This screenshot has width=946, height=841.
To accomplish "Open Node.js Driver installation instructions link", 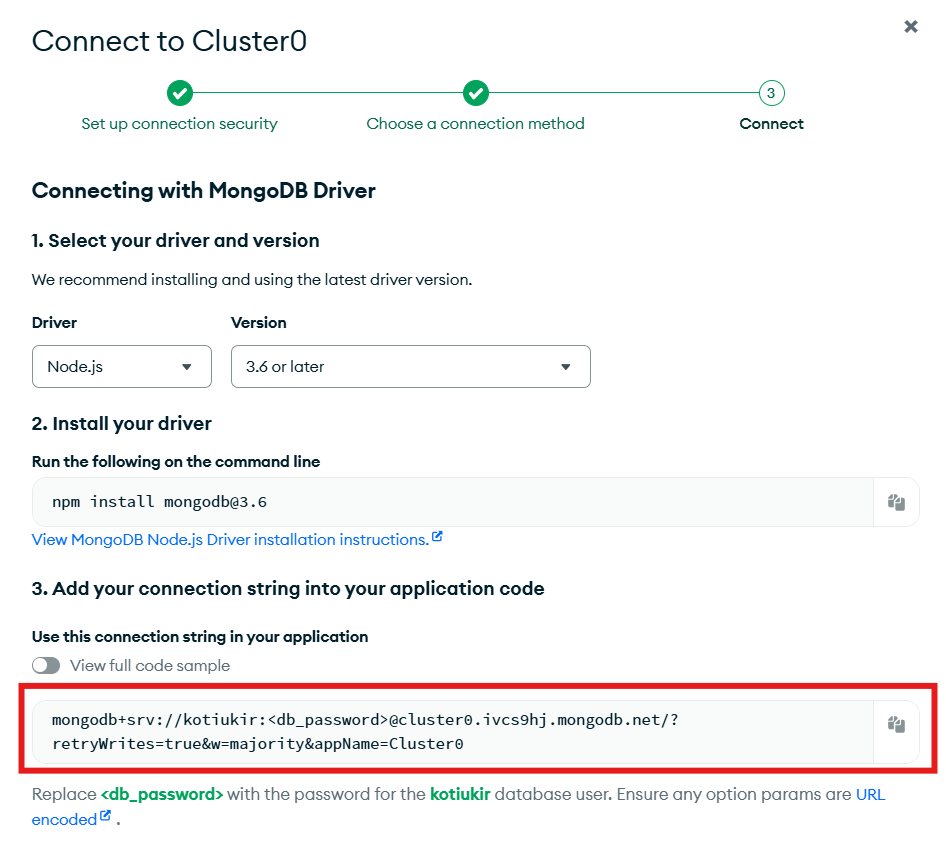I will [x=230, y=539].
